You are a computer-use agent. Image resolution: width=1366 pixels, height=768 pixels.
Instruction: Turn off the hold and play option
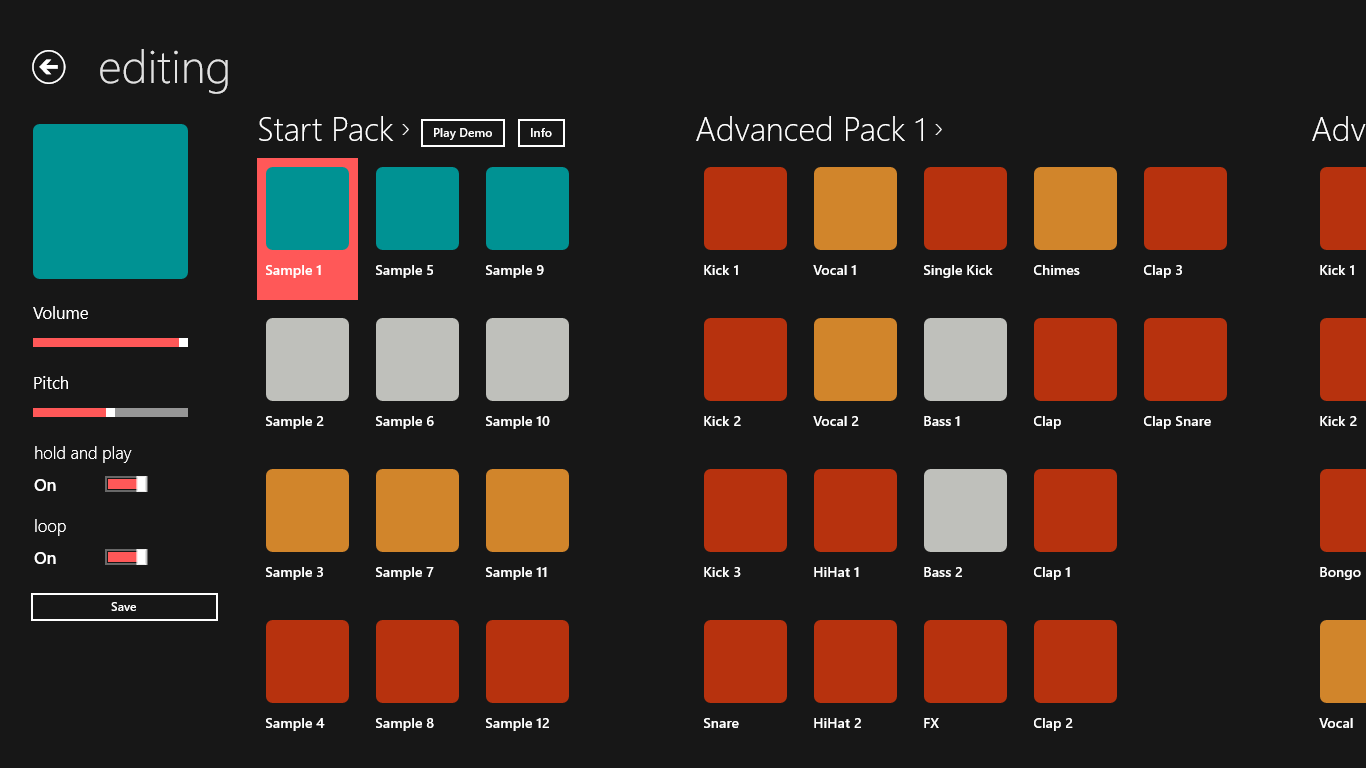pos(125,484)
